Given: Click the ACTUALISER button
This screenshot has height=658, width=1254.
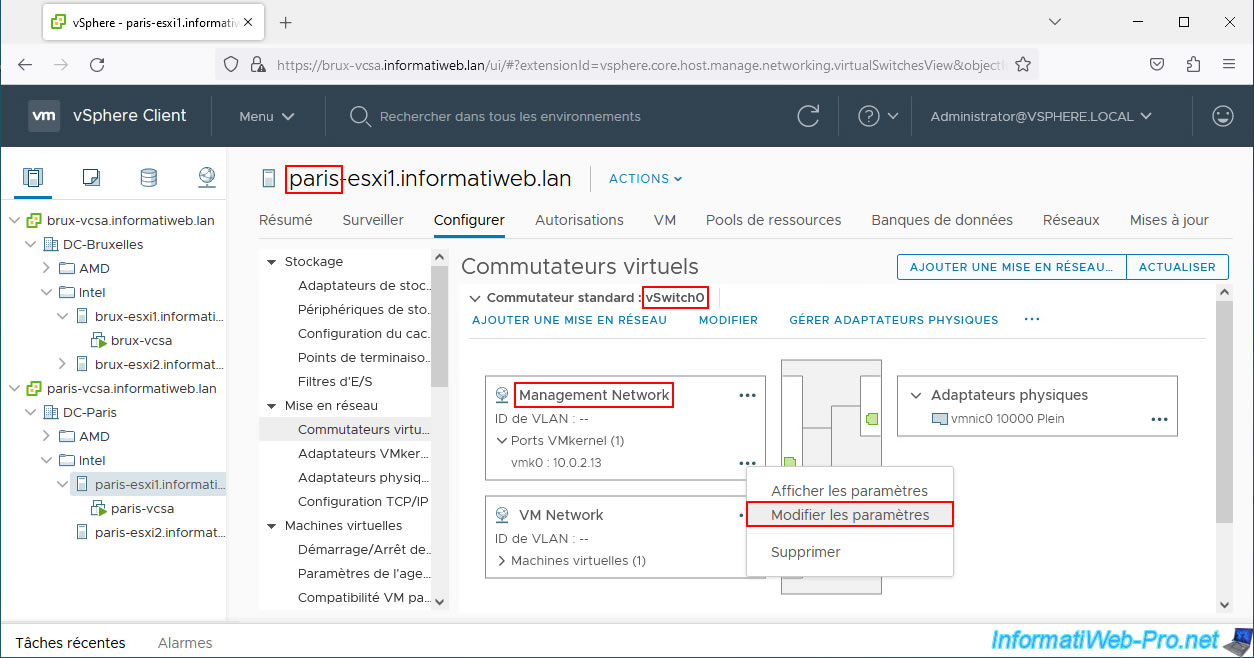Looking at the screenshot, I should click(1177, 267).
